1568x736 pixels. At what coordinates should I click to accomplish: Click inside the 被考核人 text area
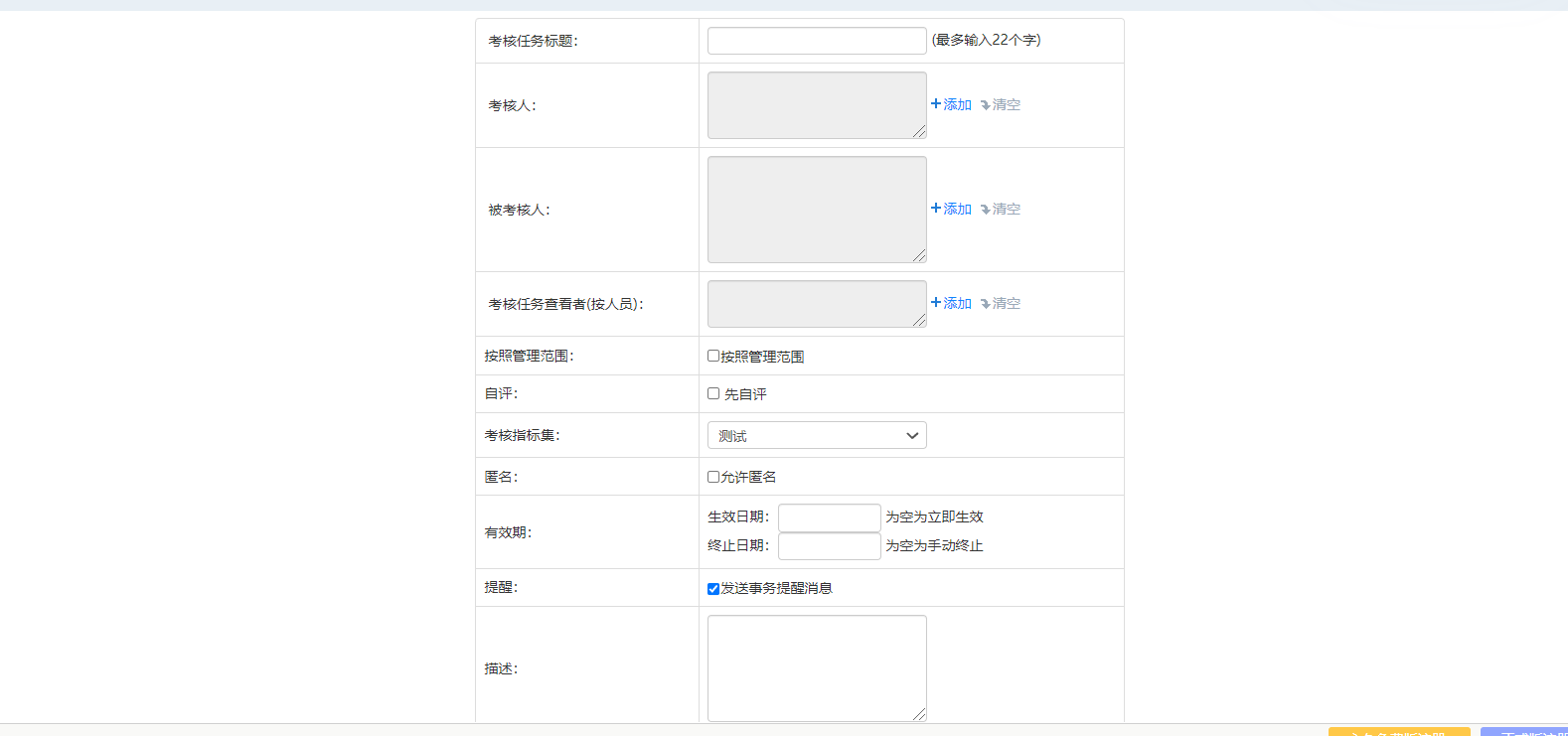pos(817,210)
